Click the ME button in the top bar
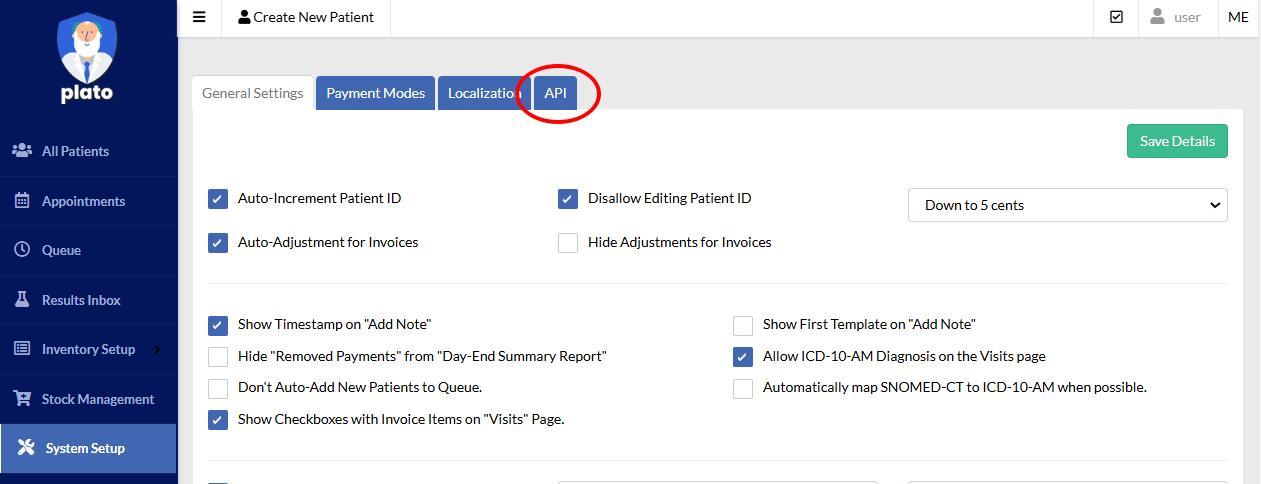 1238,17
